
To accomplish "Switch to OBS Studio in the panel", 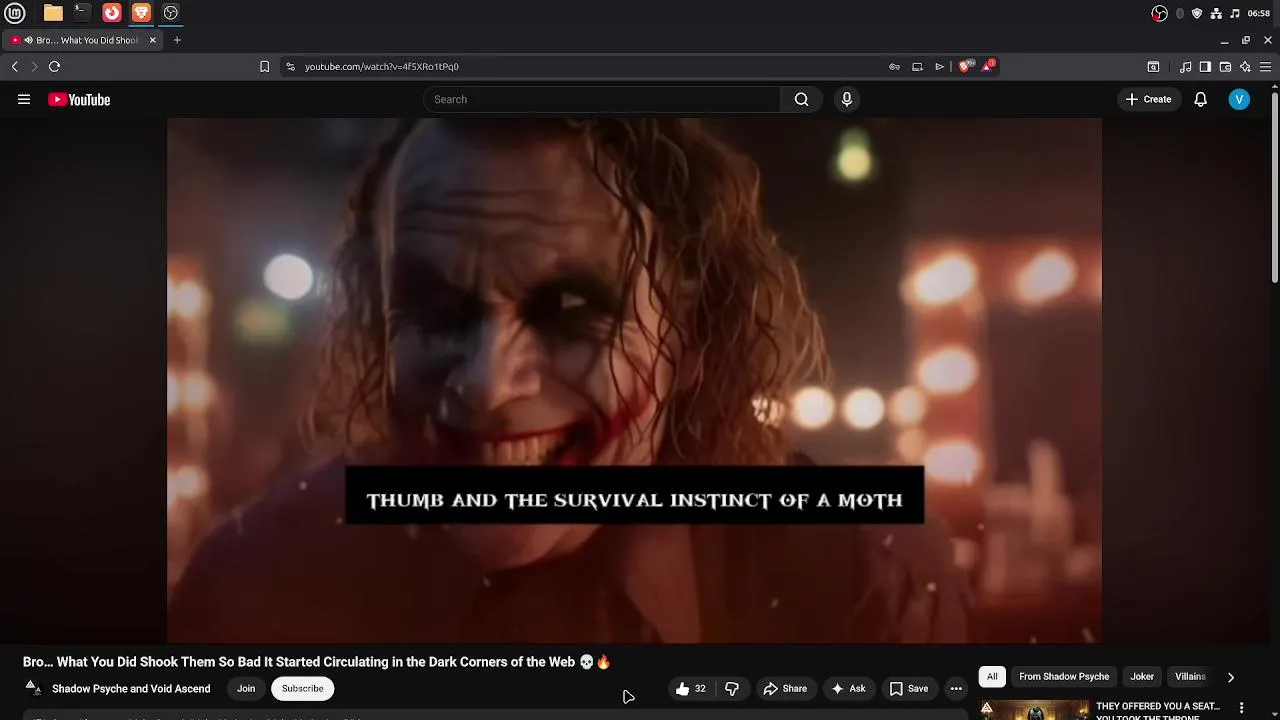I will pos(171,13).
